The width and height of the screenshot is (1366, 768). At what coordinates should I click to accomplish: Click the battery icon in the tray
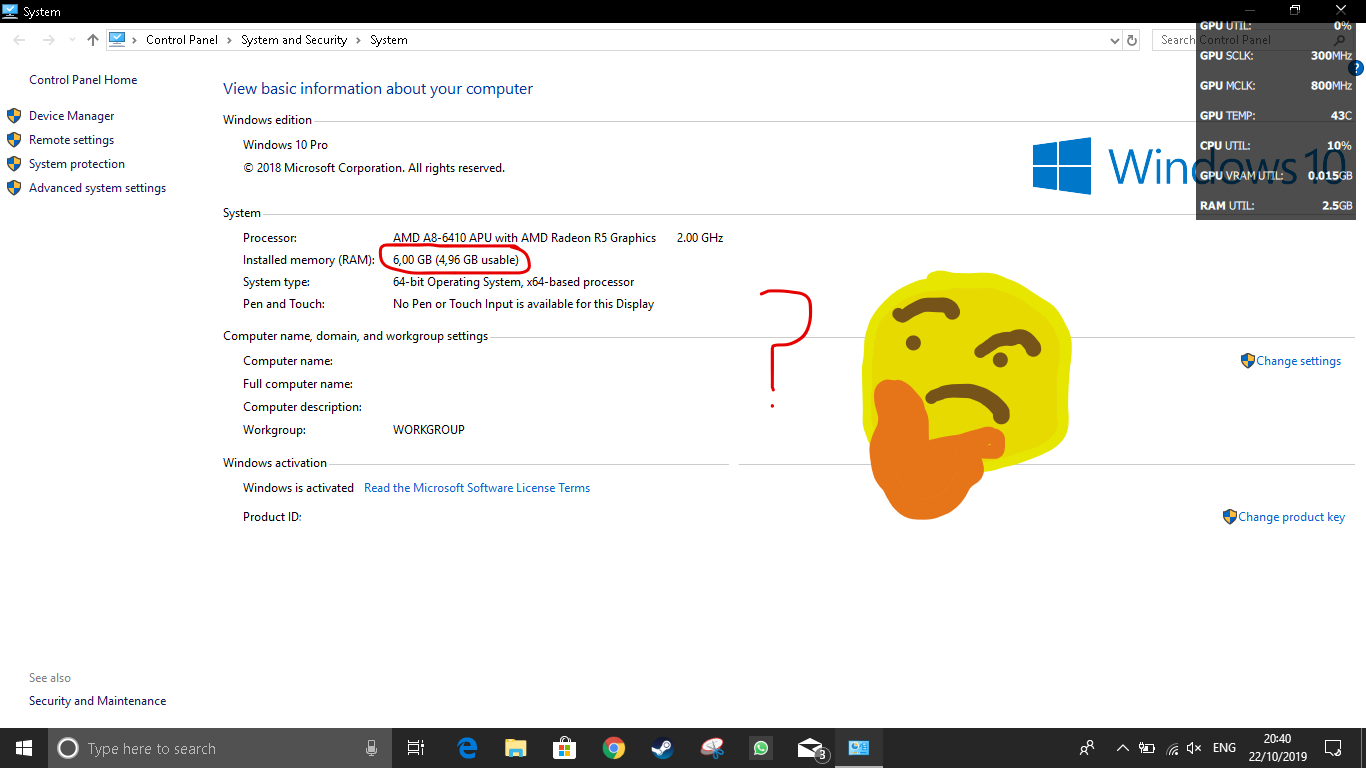[x=1146, y=748]
